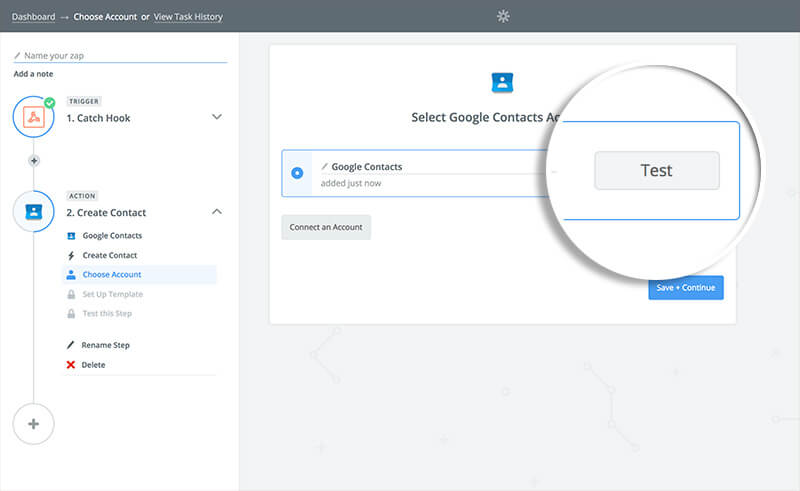Screen dimensions: 800x491
Task: Click lock icon by Set Up Template
Action: [71, 294]
